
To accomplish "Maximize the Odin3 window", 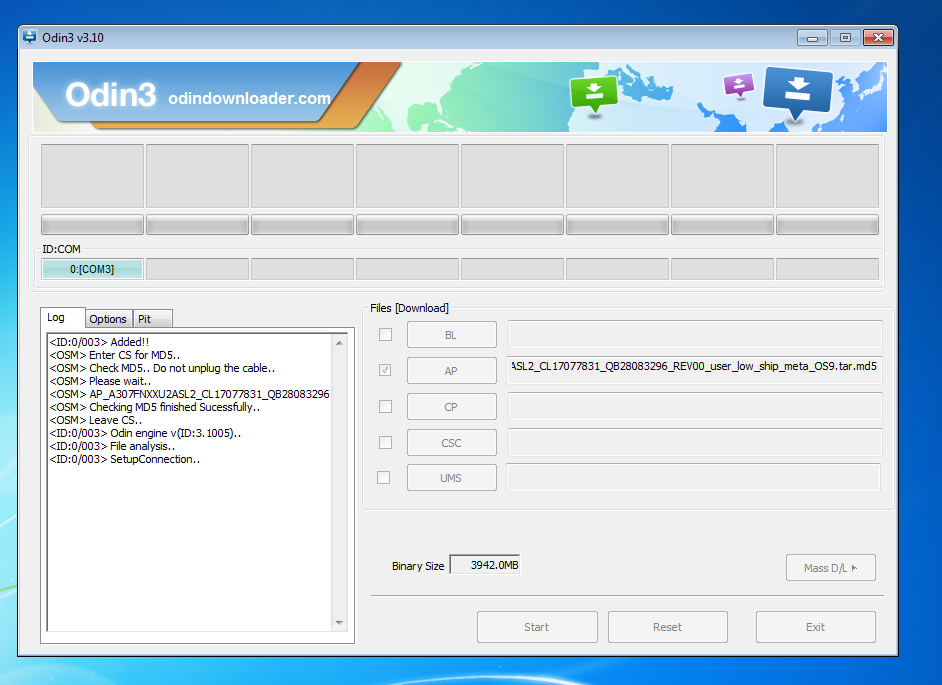I will 845,38.
